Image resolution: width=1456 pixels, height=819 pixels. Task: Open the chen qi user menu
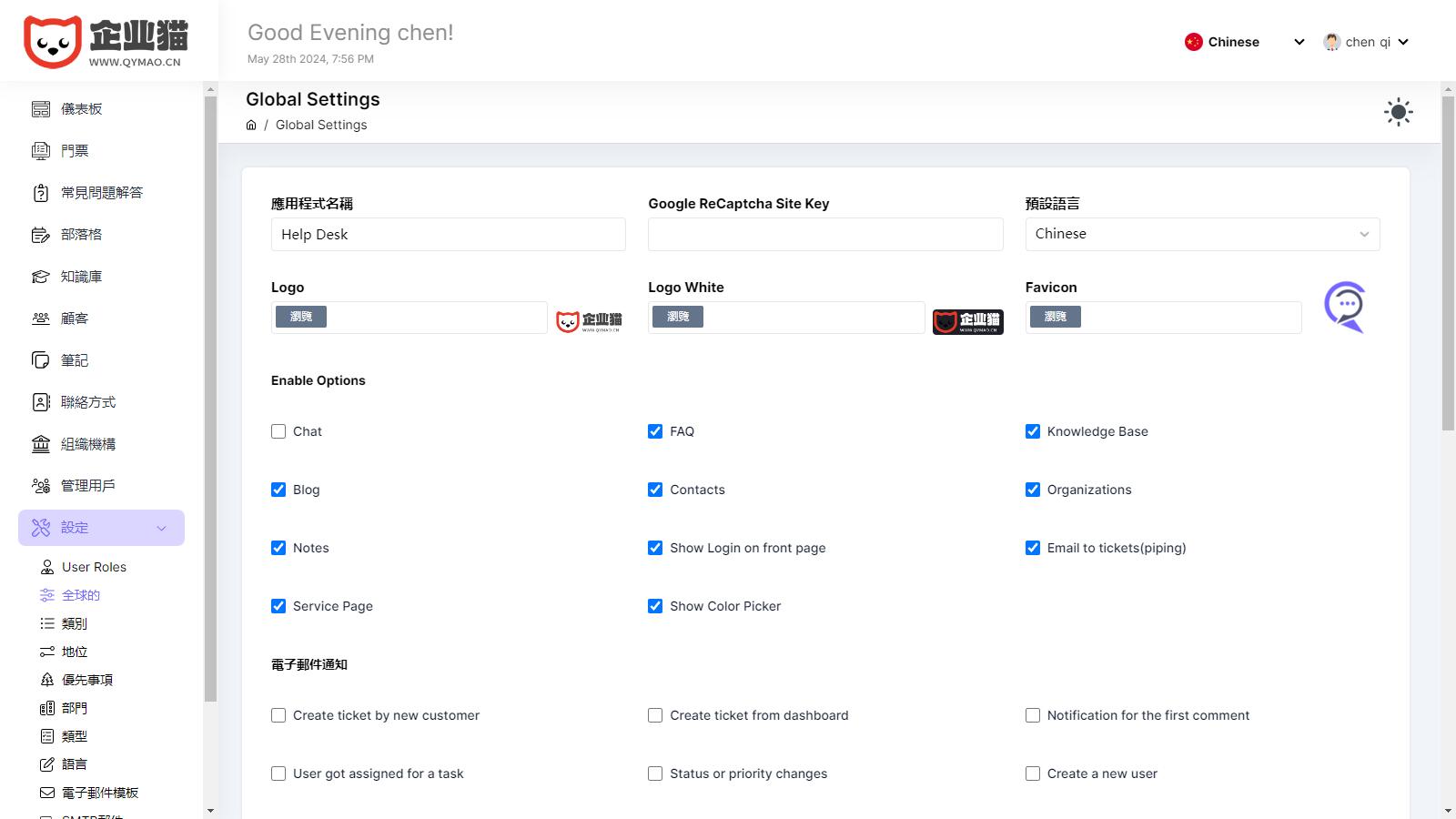1366,42
